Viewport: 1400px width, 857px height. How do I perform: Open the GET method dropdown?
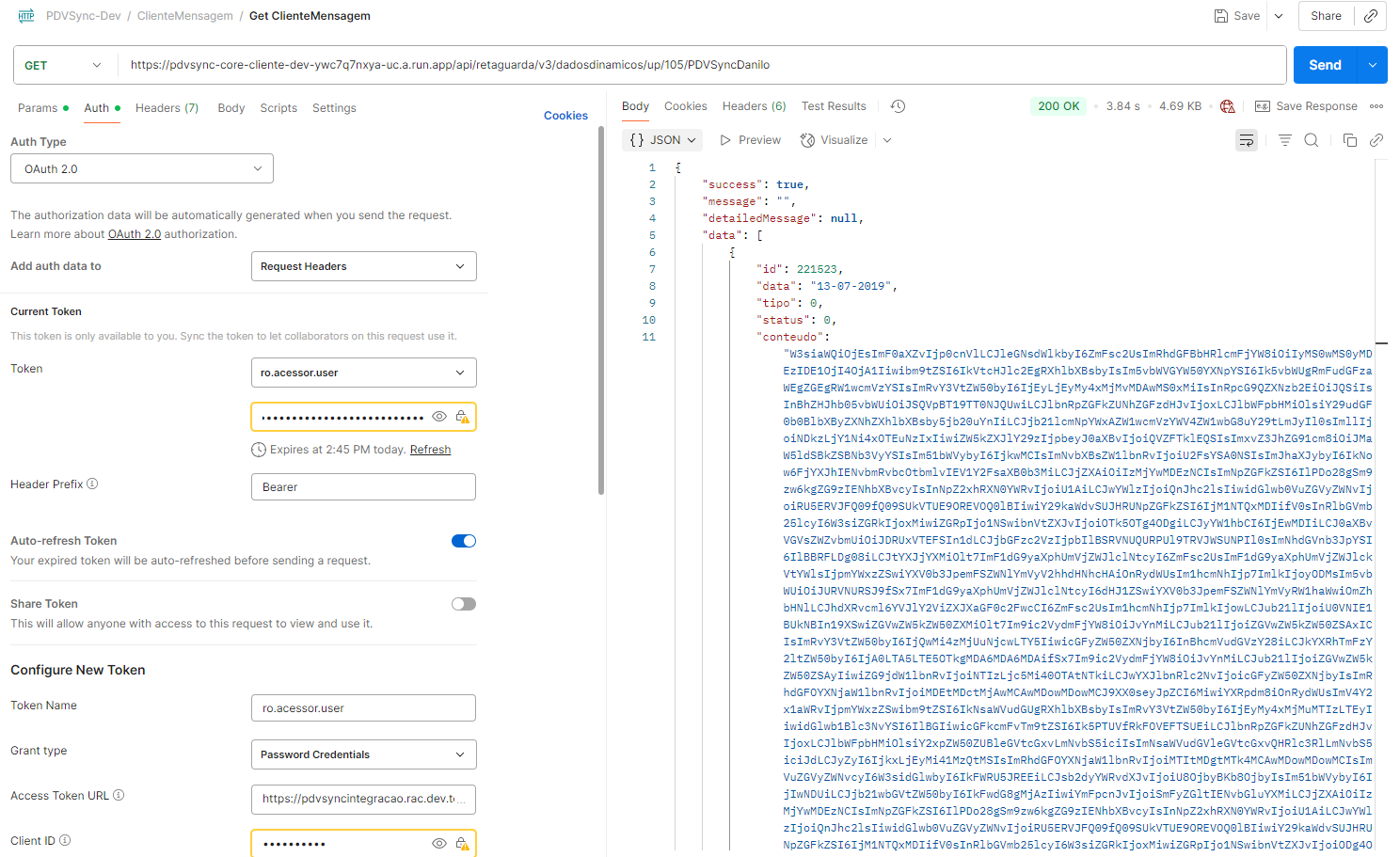(x=64, y=66)
